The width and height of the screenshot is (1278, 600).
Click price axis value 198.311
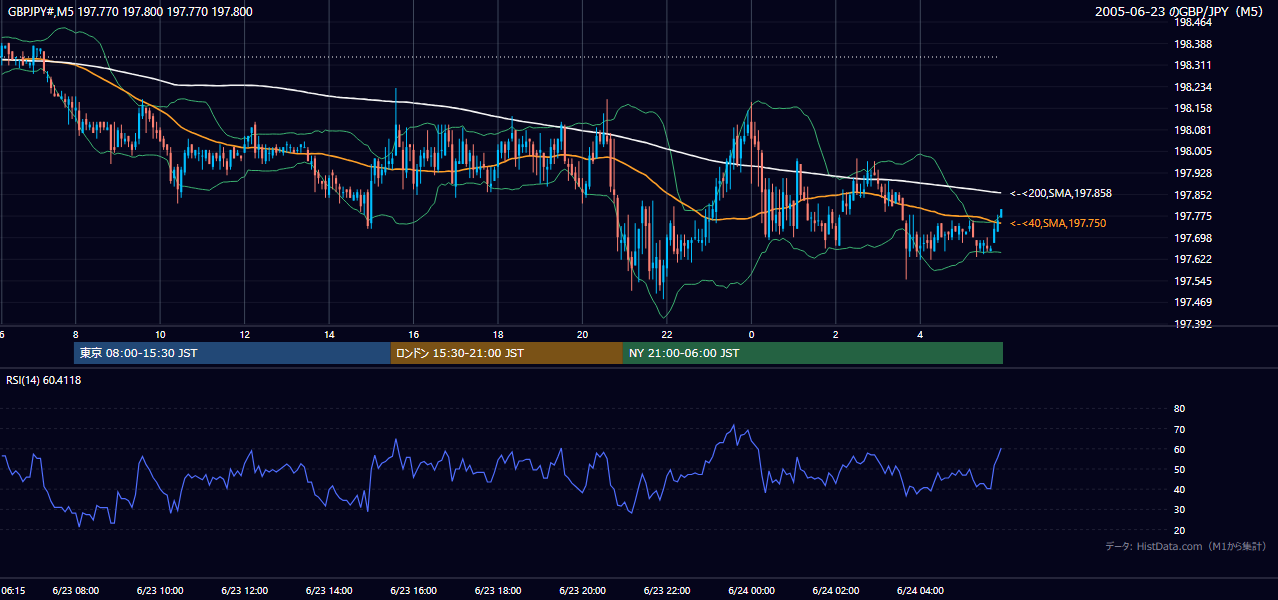(1194, 65)
